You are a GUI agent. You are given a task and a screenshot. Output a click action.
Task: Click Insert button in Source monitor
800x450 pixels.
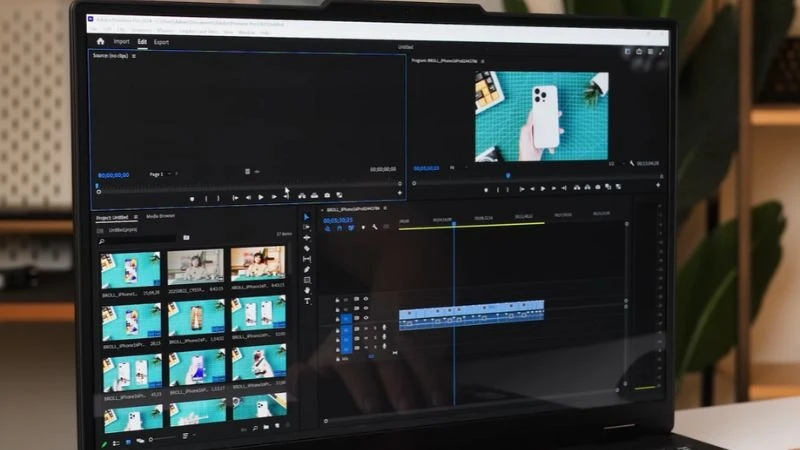coord(302,196)
